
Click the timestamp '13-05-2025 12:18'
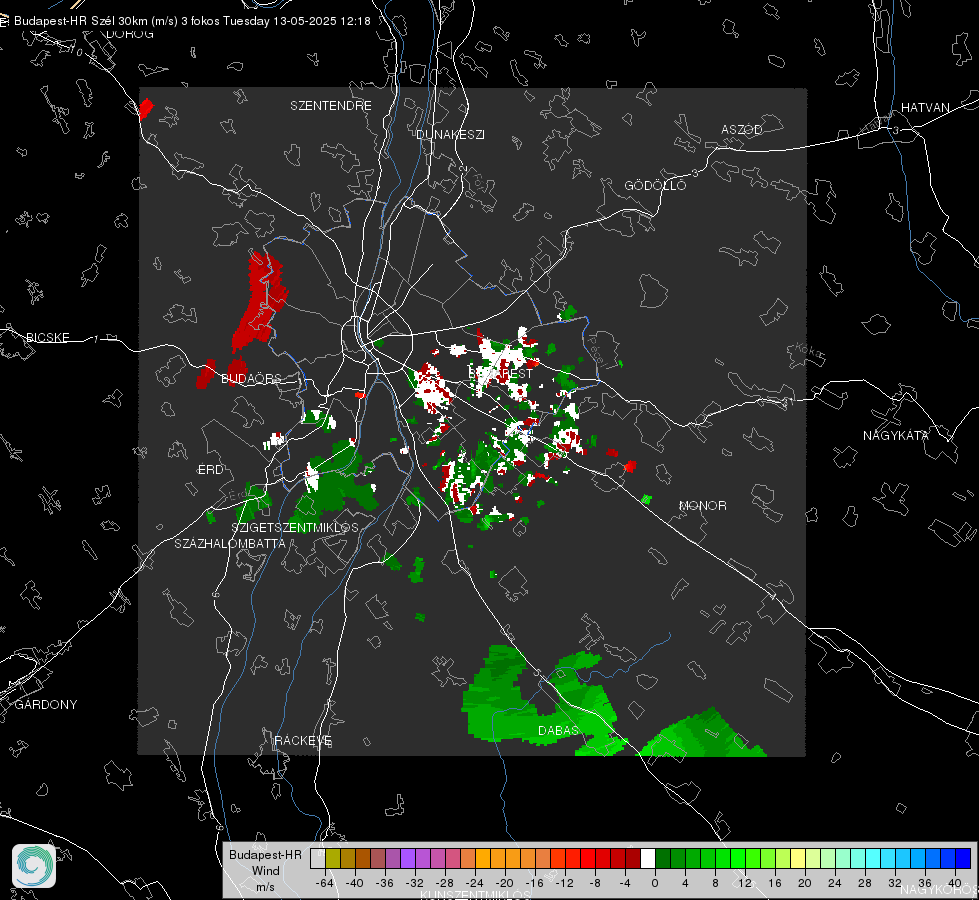tap(321, 21)
